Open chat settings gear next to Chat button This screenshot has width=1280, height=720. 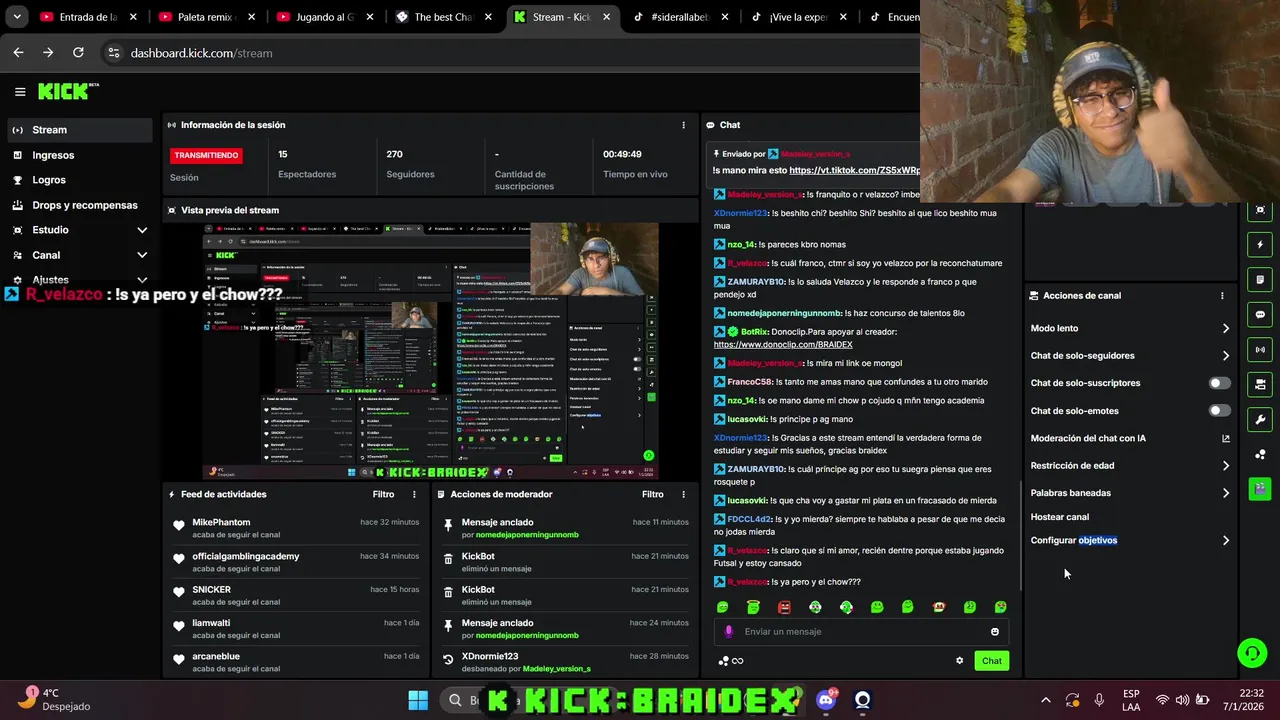[960, 660]
